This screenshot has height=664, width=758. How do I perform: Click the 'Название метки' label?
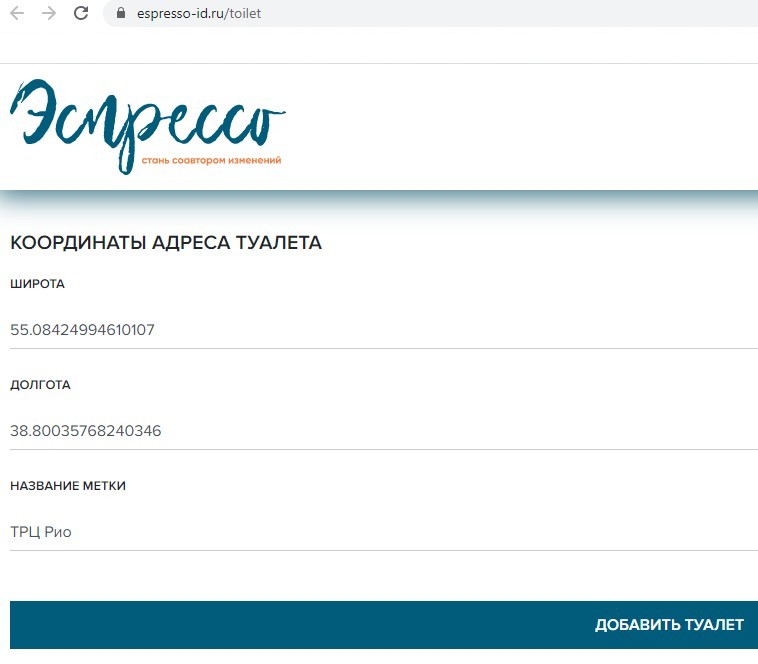68,486
